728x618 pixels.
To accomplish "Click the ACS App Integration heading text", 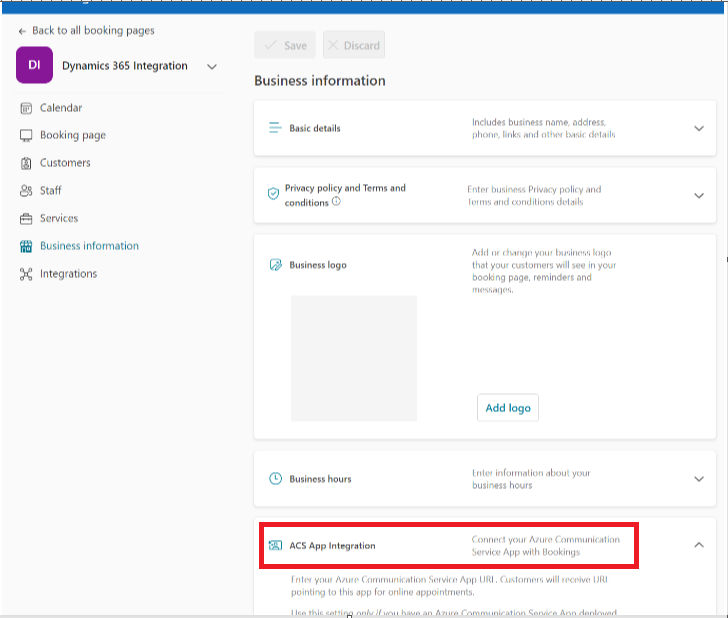I will point(332,546).
